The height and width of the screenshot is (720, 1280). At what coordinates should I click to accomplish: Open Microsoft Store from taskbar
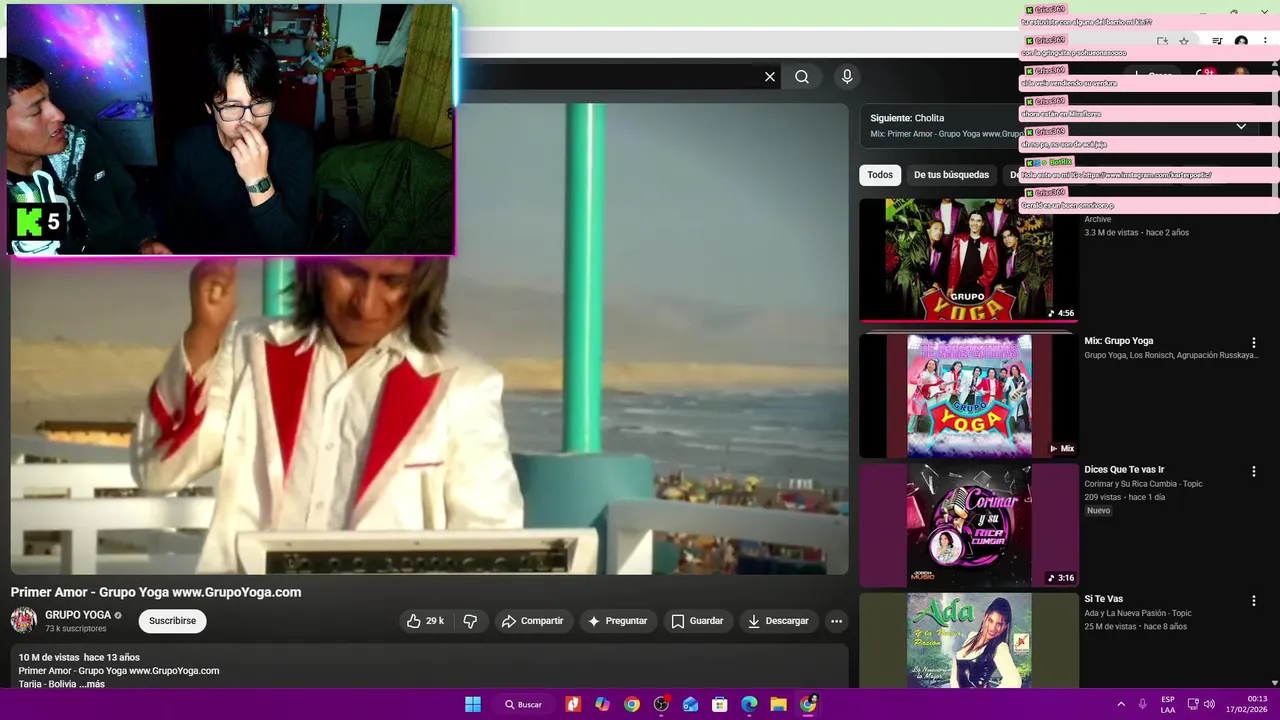pyautogui.click(x=719, y=704)
